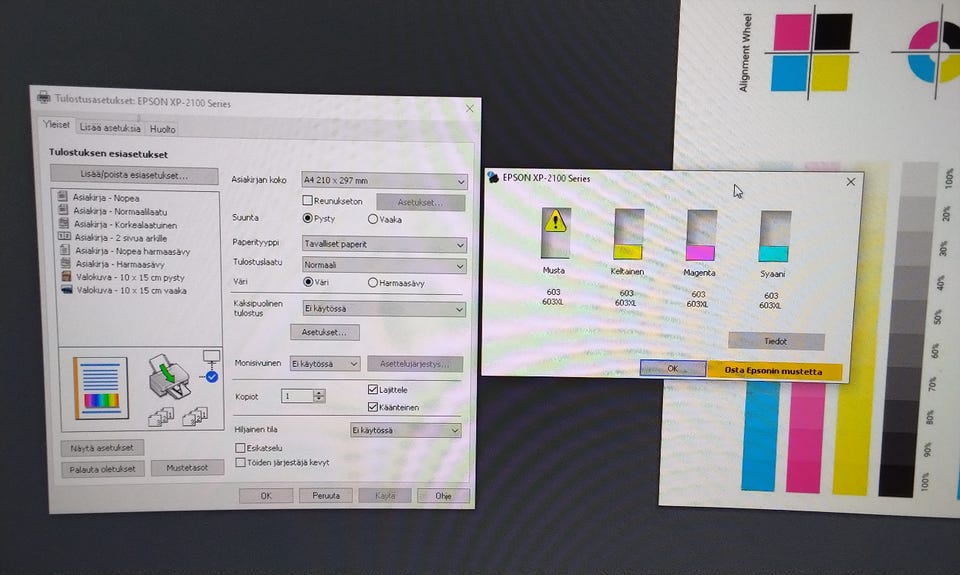
Task: Switch to the Huolto tab
Action: tap(163, 129)
